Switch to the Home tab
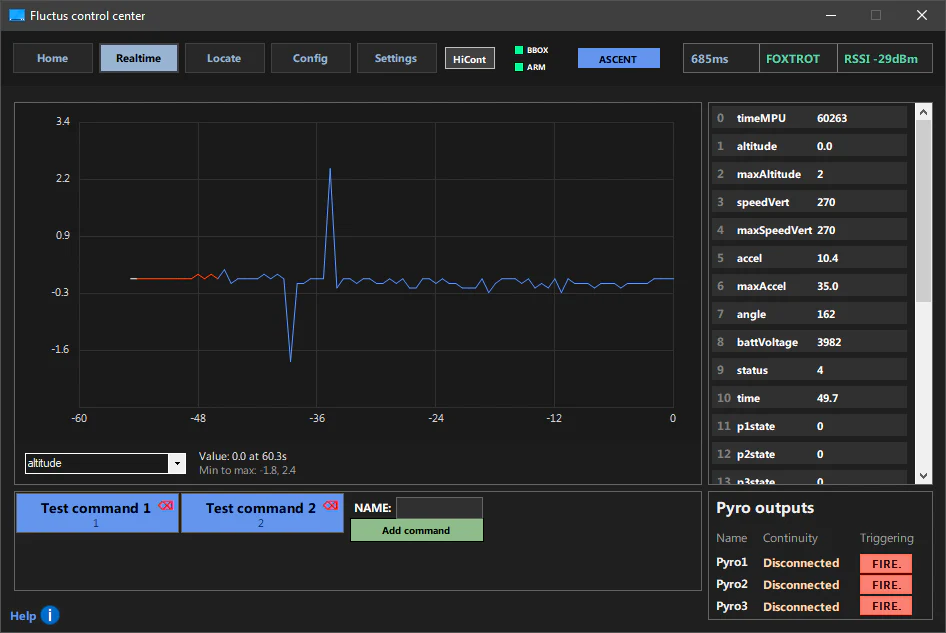The width and height of the screenshot is (946, 633). pos(53,58)
